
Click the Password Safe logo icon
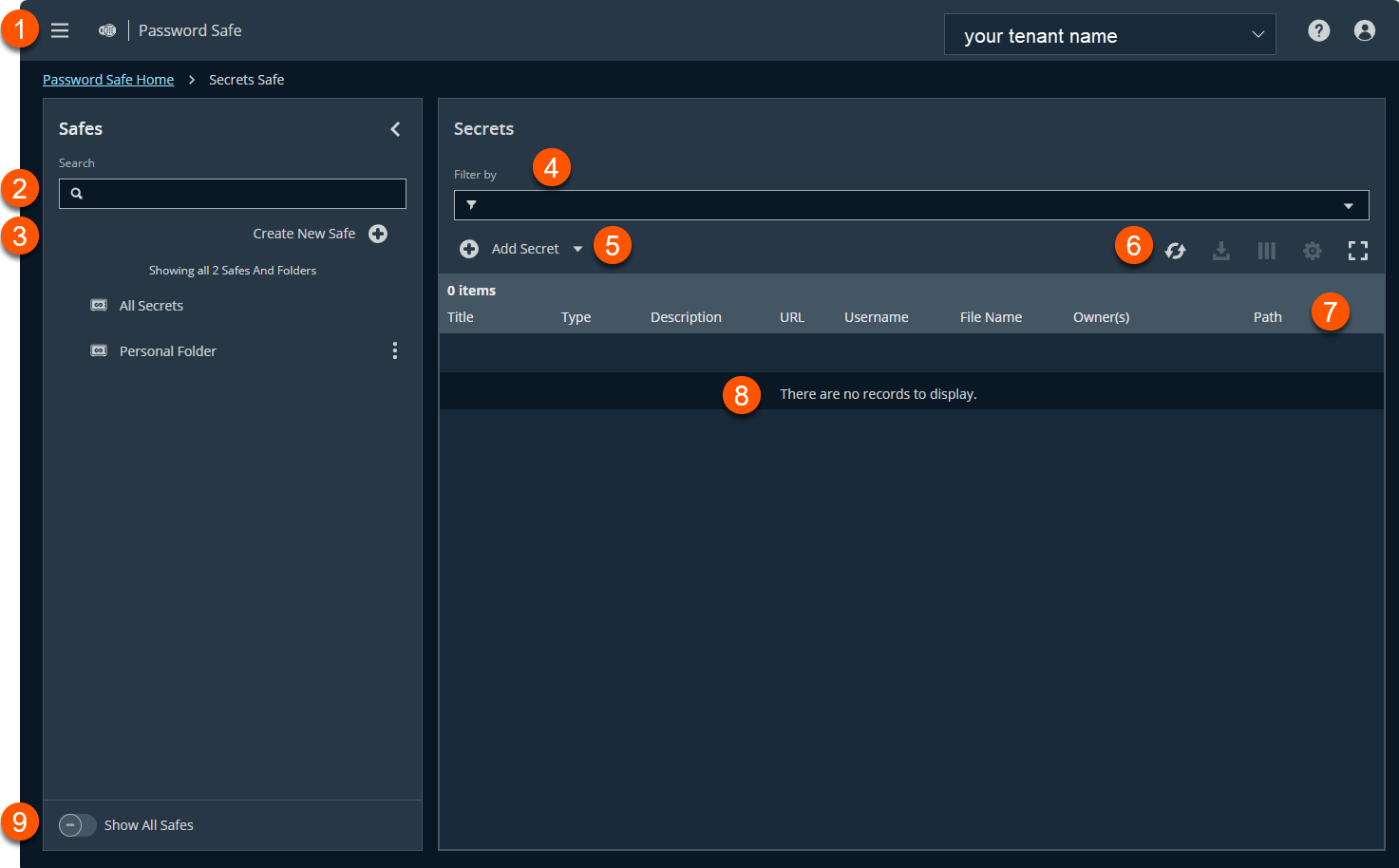pos(107,30)
